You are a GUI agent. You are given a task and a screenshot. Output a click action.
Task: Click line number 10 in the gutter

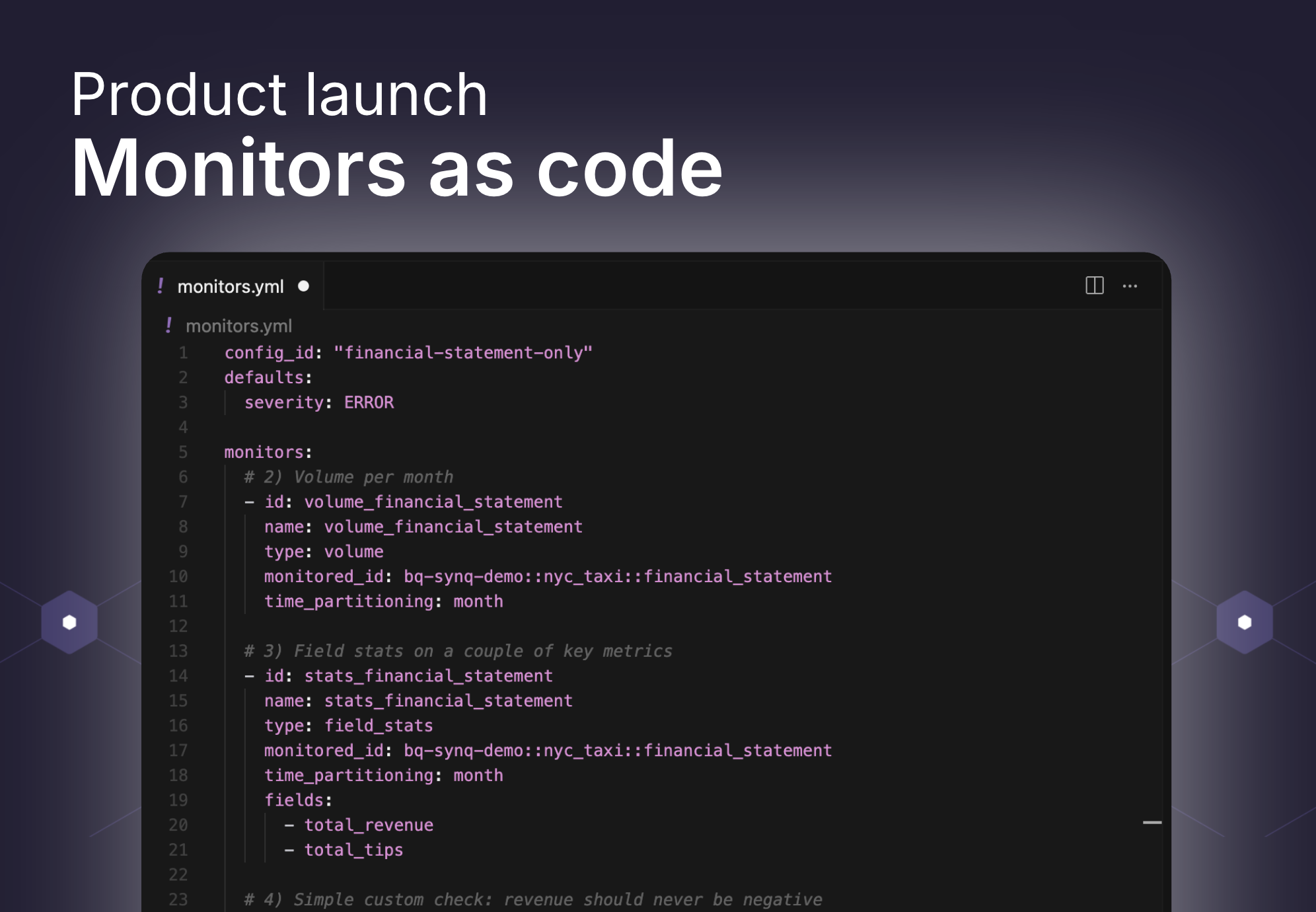coord(178,576)
